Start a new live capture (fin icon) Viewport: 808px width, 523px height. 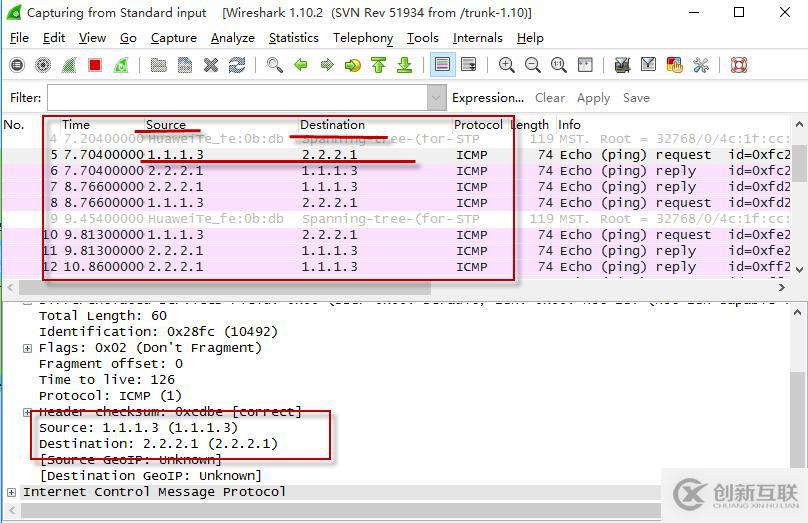pos(69,65)
